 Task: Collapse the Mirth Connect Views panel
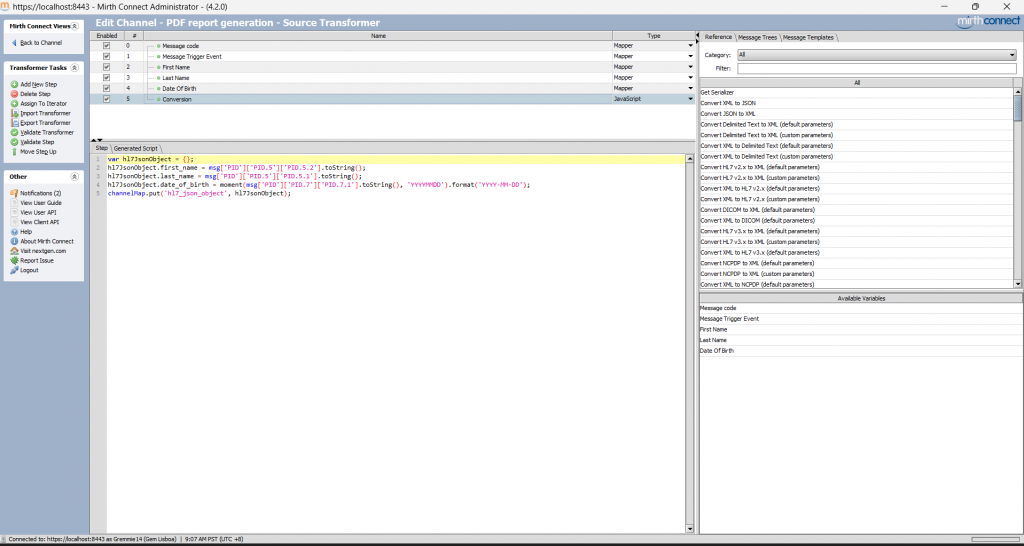pos(75,26)
